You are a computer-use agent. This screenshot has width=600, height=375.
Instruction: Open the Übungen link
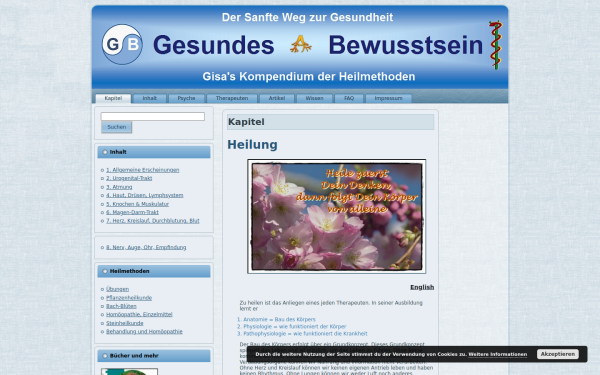tap(117, 289)
